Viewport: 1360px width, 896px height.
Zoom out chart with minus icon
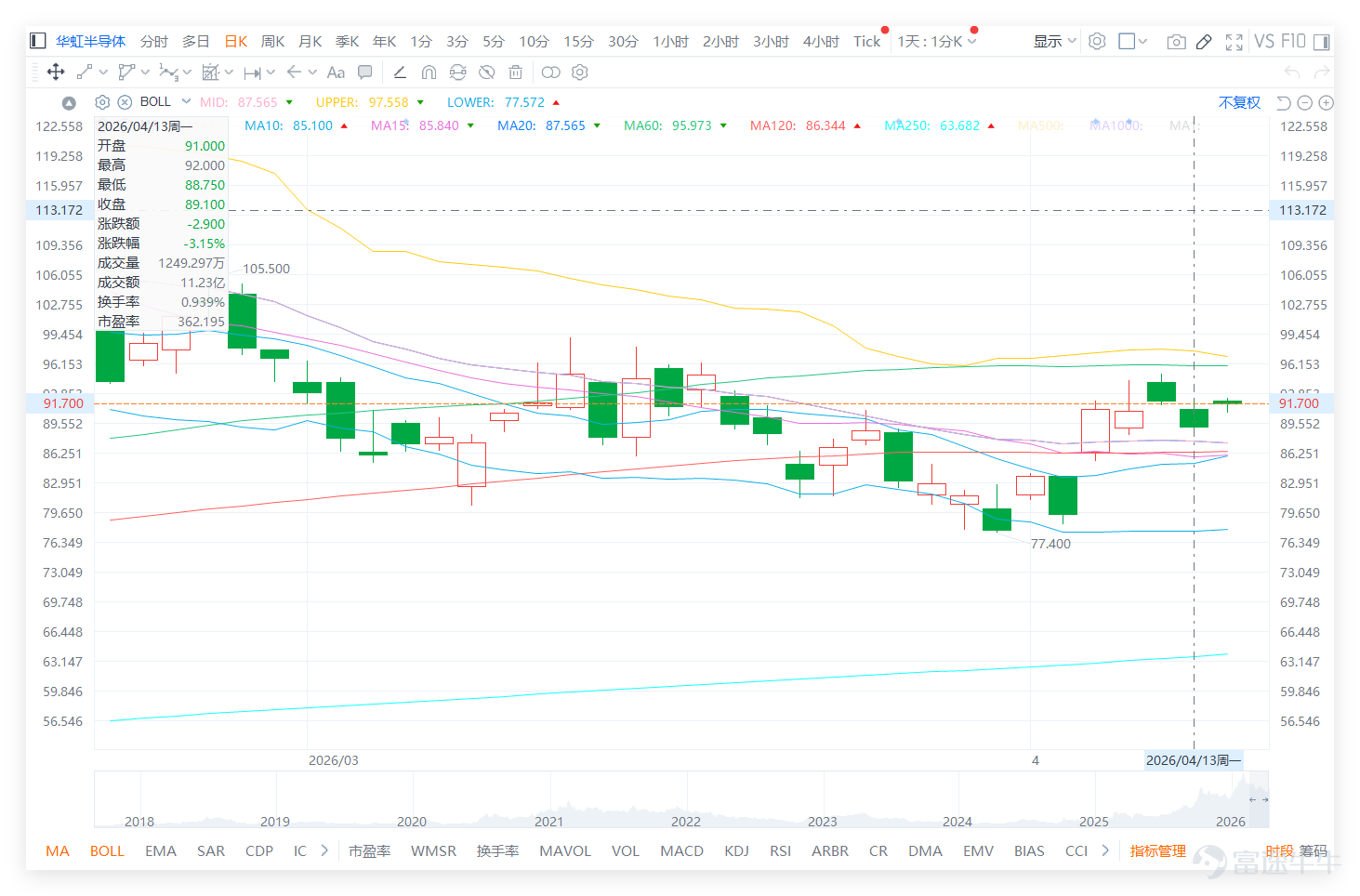(x=1304, y=102)
